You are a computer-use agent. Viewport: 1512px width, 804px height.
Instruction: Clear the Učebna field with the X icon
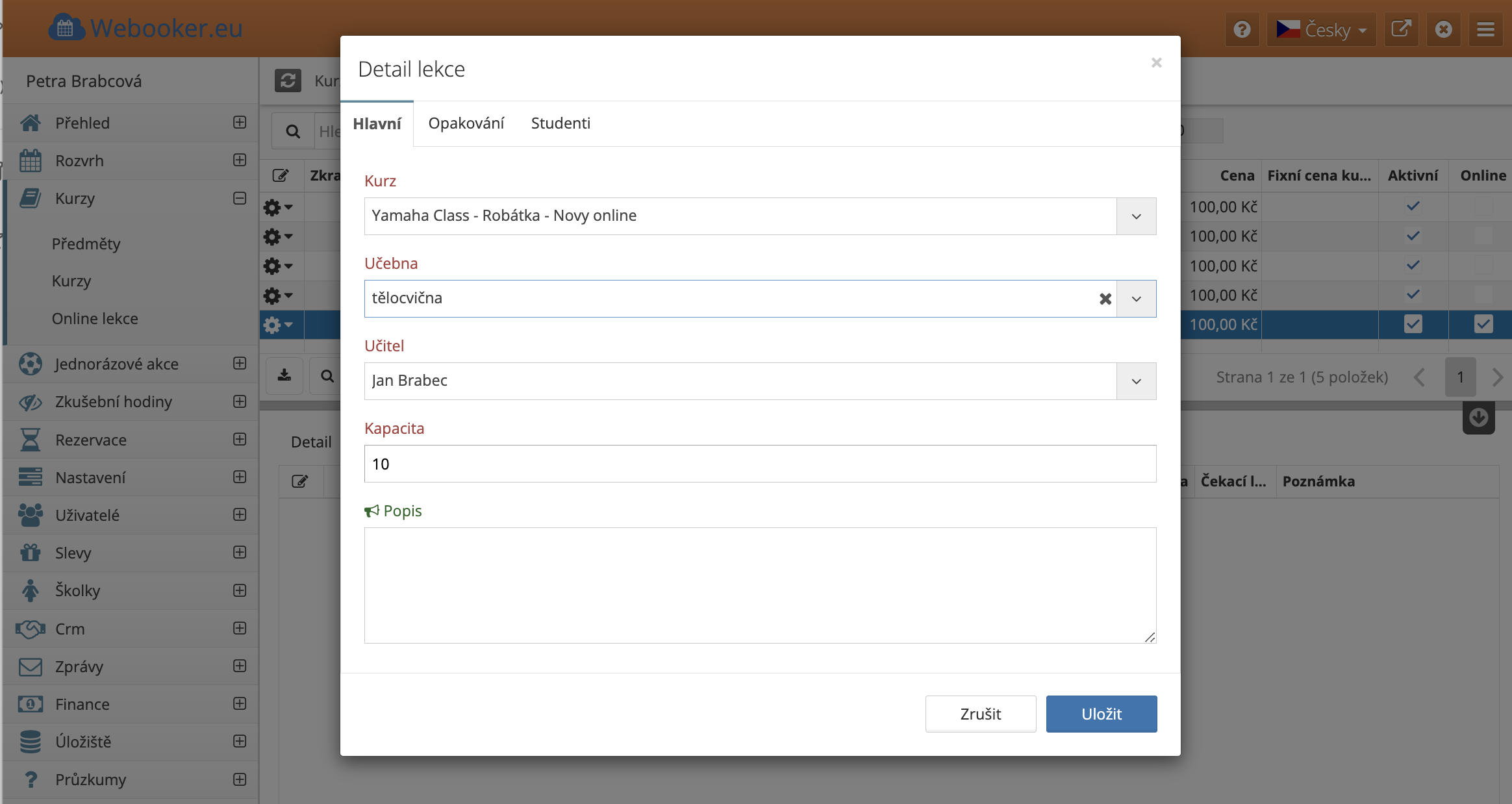pos(1105,299)
